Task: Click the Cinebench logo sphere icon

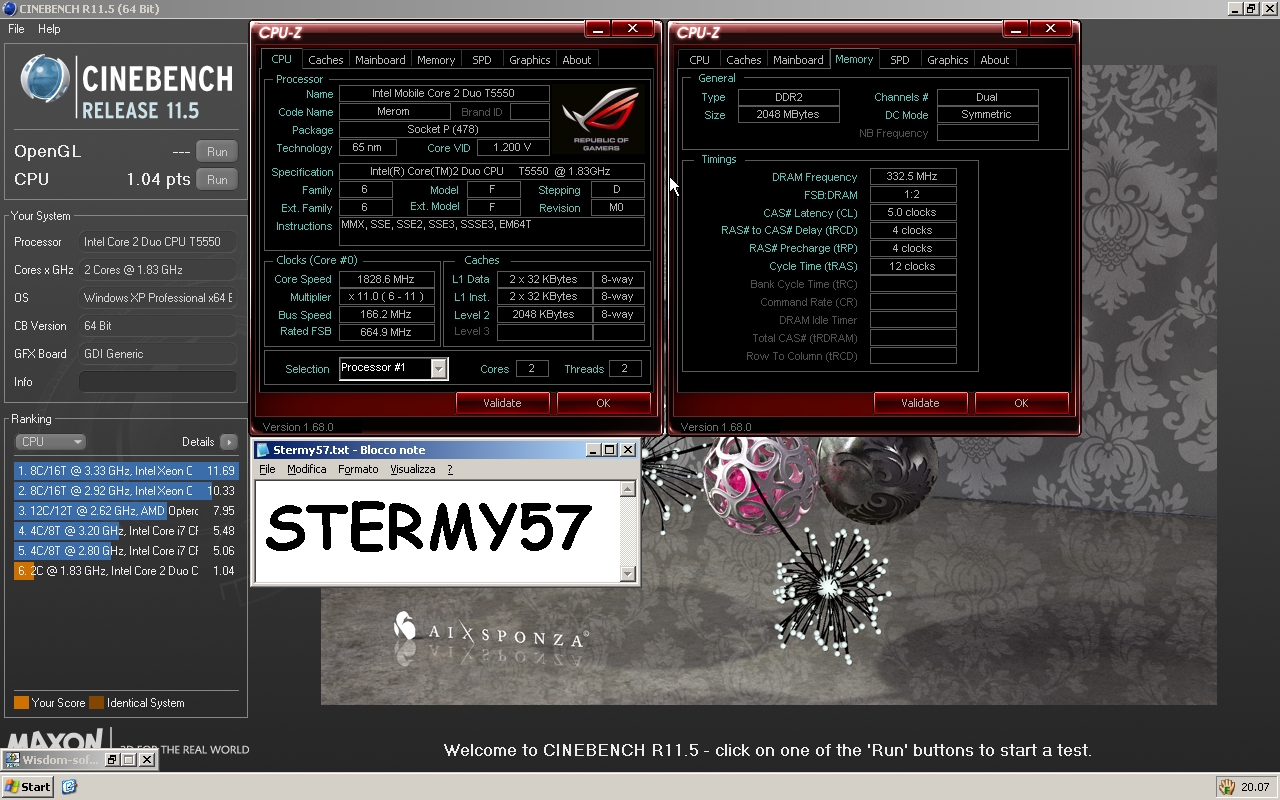Action: (x=44, y=80)
